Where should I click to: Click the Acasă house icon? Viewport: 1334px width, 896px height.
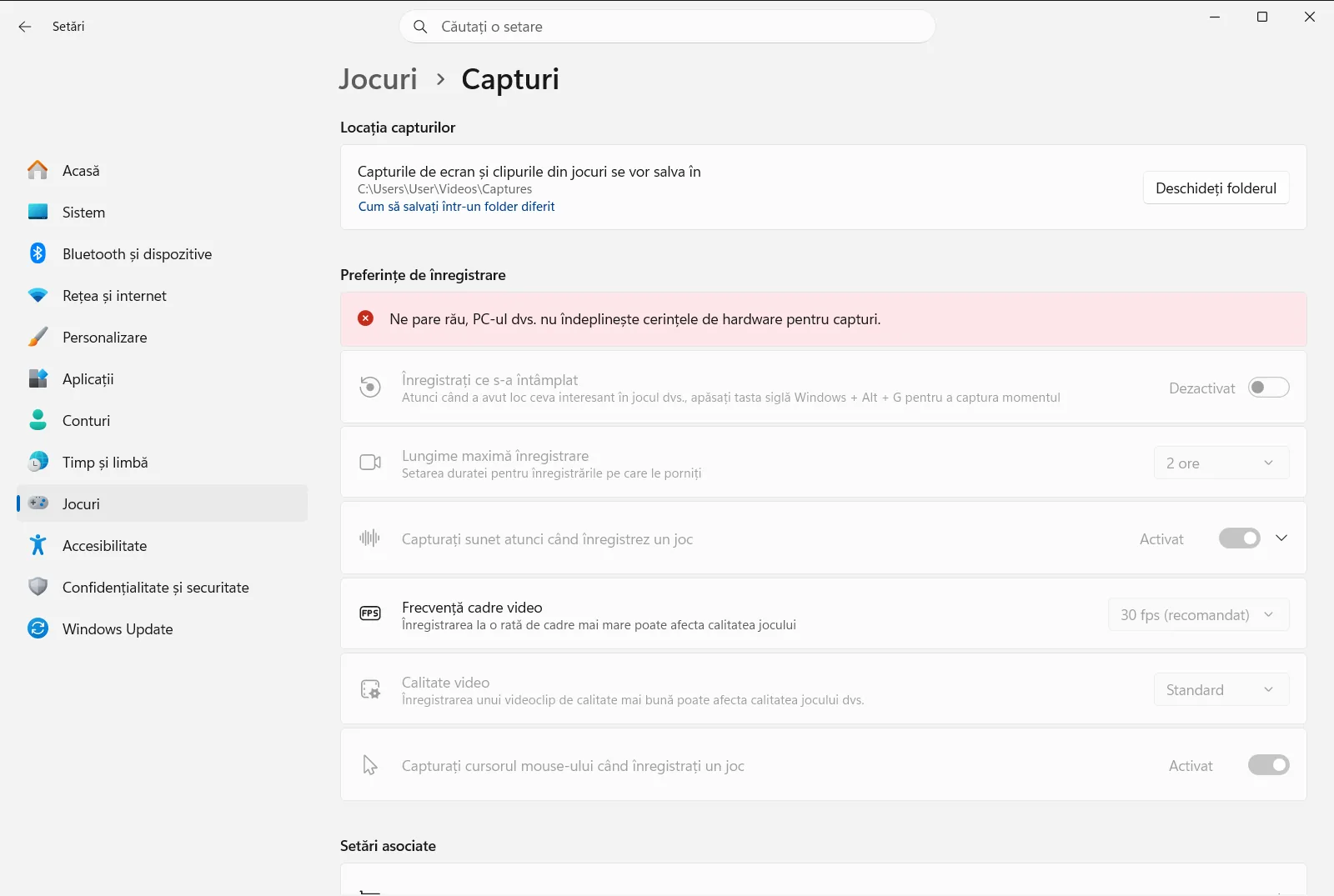(38, 170)
